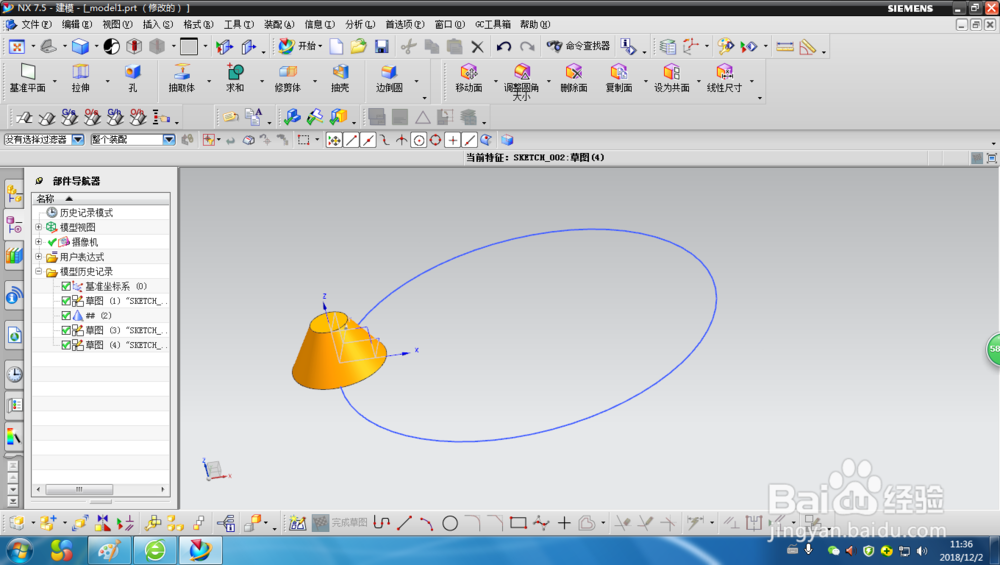
Task: Click the Start (开始) button
Action: pyautogui.click(x=300, y=46)
